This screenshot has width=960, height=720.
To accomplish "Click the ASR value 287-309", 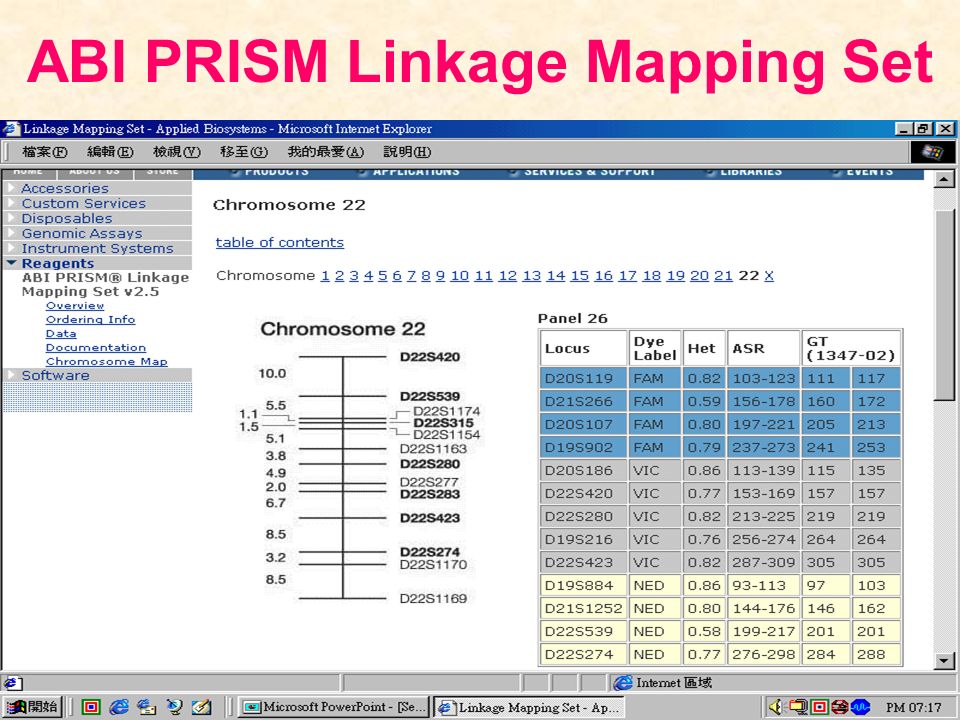I will coord(763,562).
